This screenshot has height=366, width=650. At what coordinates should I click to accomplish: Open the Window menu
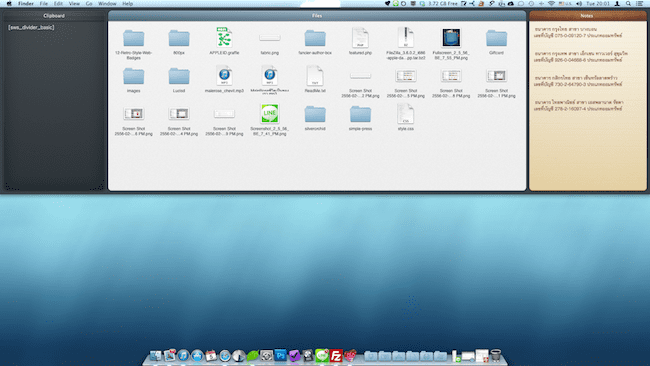[x=107, y=4]
